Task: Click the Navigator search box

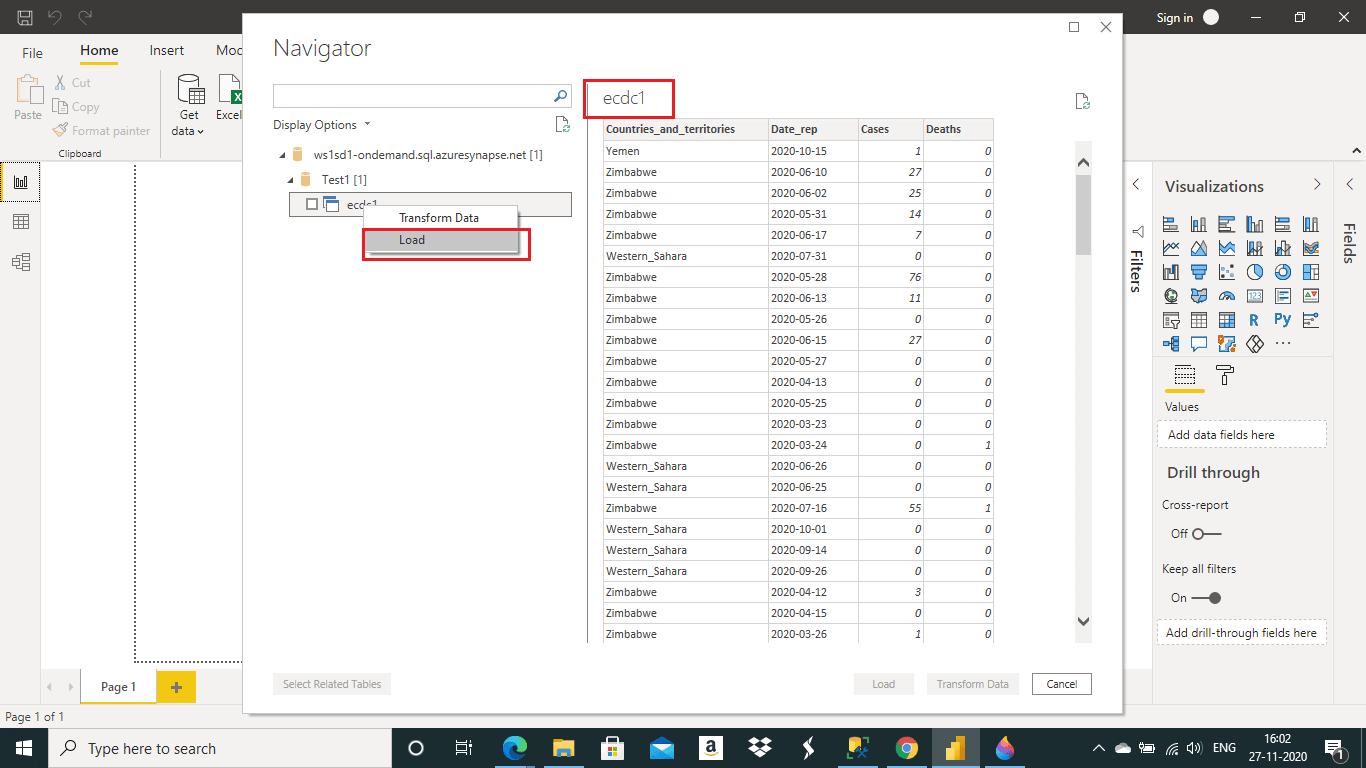Action: tap(422, 96)
